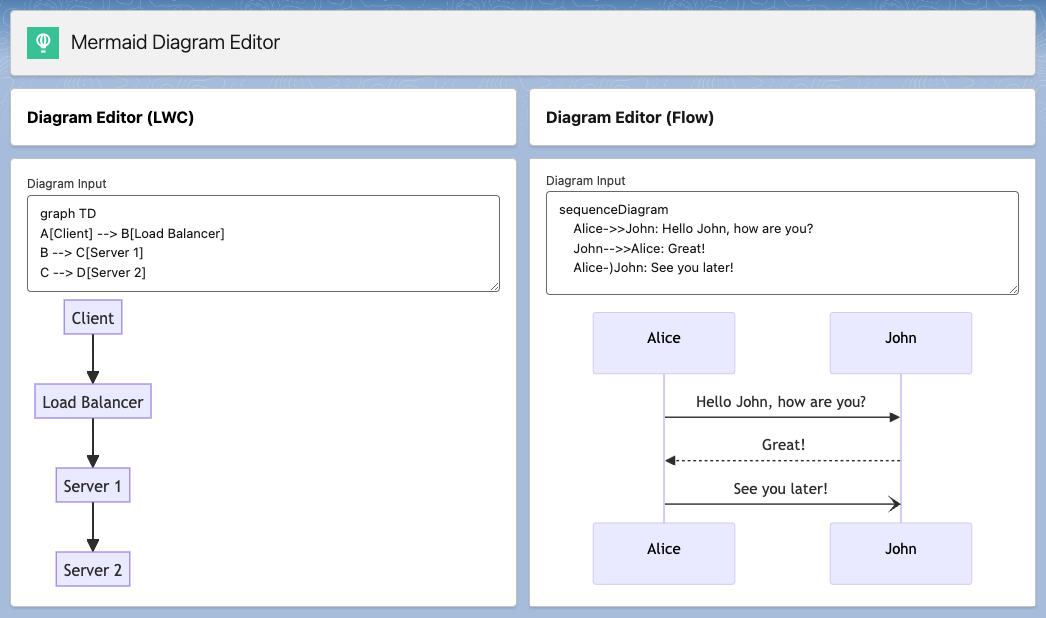Click the 'Hello John, how are you?' message arrow
The image size is (1046, 618).
pyautogui.click(x=782, y=415)
